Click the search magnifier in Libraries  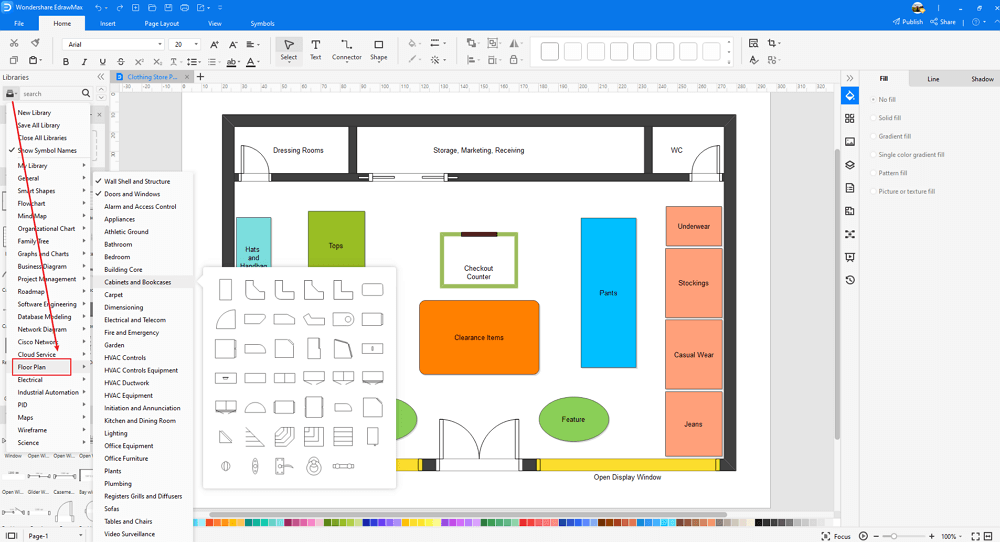(x=85, y=93)
